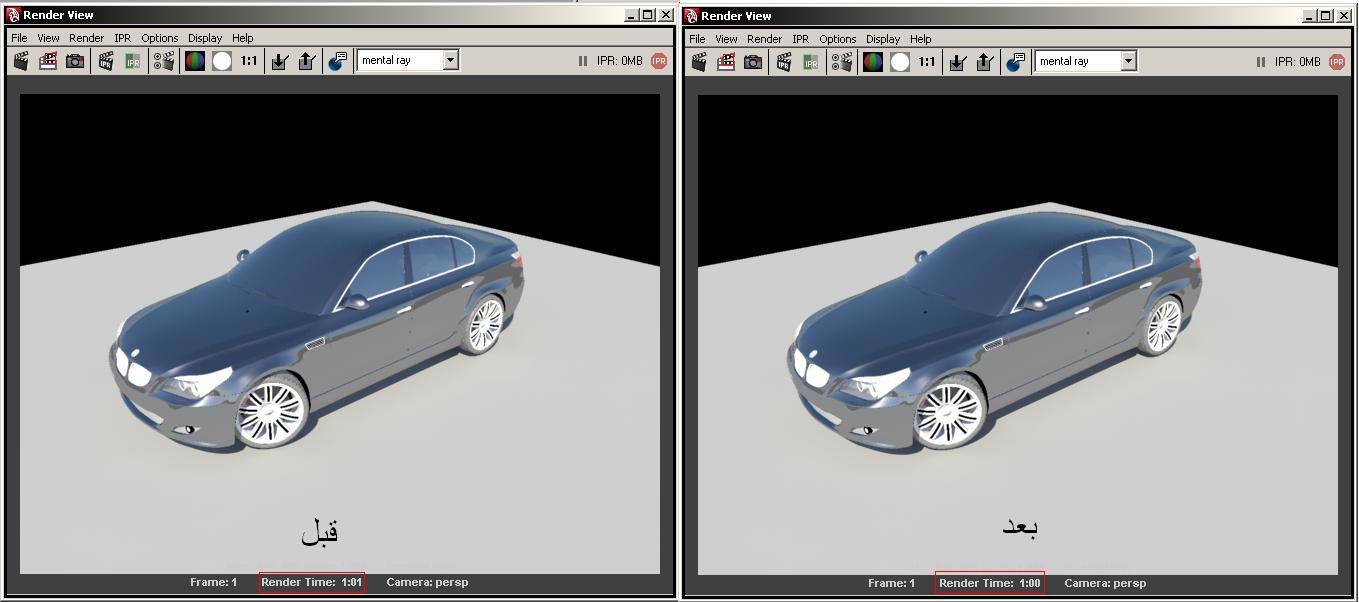This screenshot has height=602, width=1359.
Task: Take camera snapshot in right Render View
Action: pos(753,61)
